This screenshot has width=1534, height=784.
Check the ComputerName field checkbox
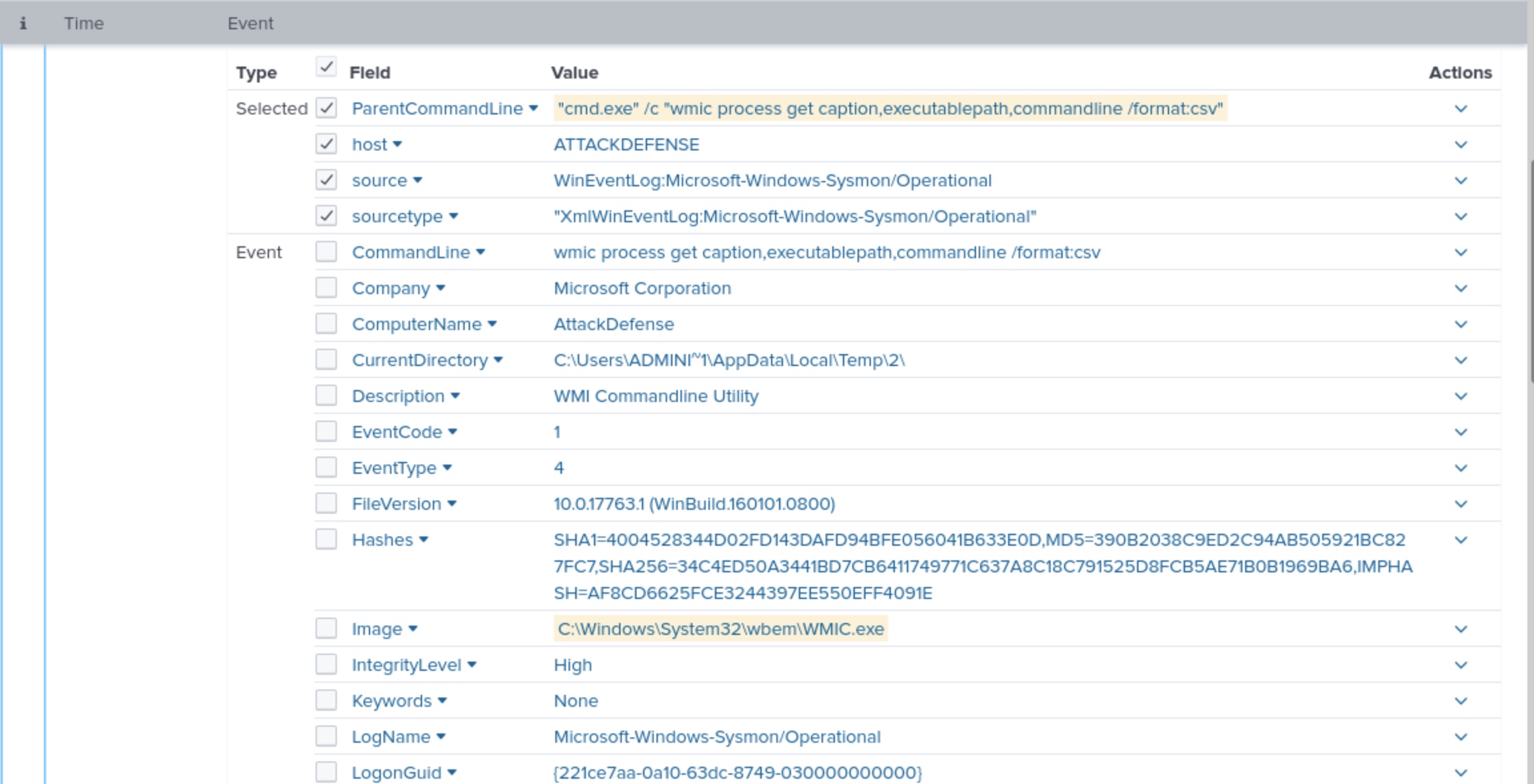tap(326, 323)
